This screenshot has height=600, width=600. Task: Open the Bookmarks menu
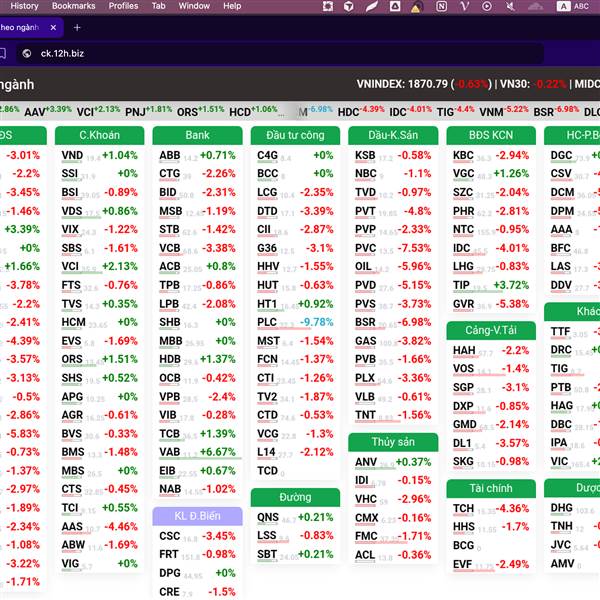pyautogui.click(x=73, y=6)
